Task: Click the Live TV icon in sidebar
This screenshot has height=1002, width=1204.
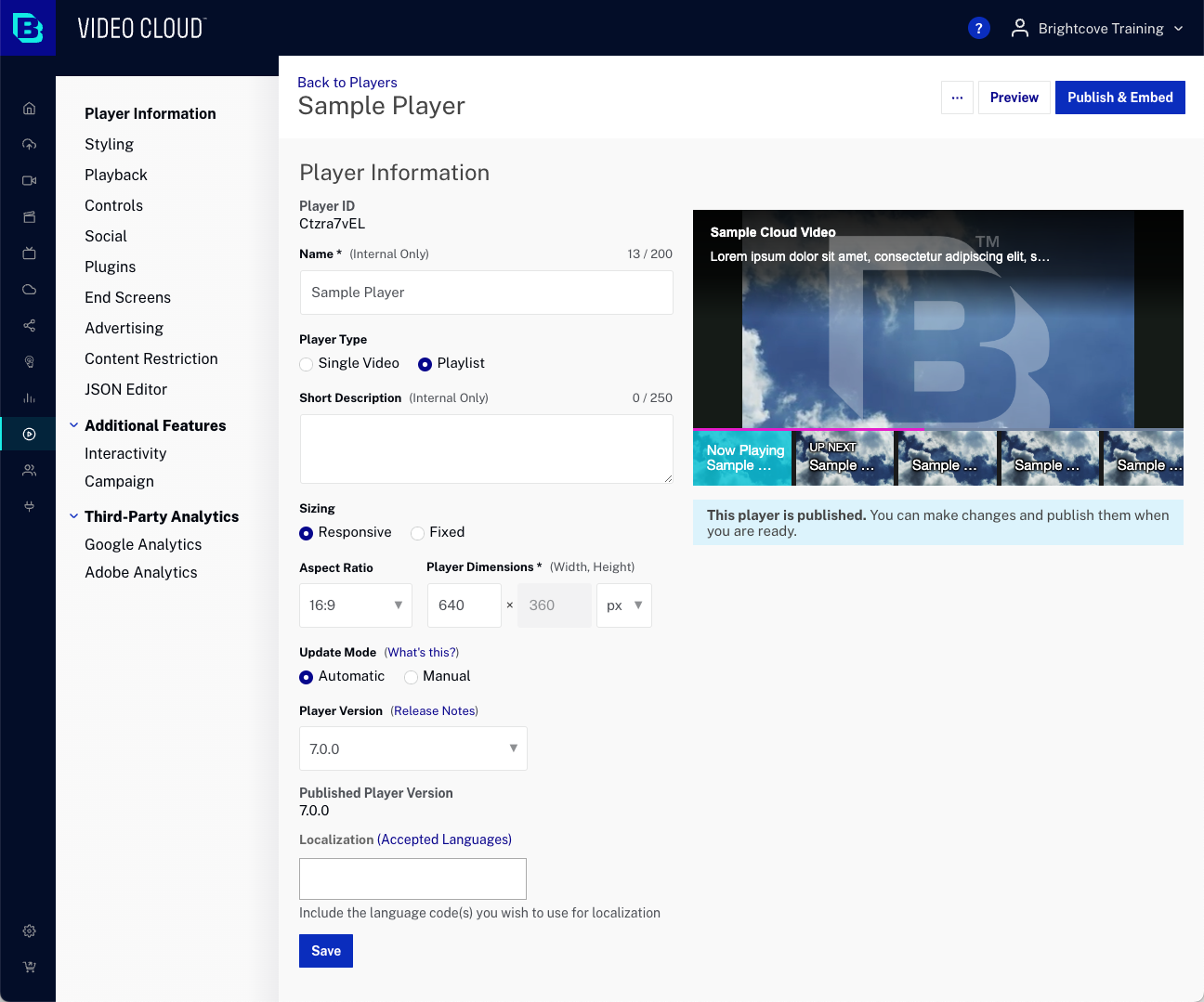Action: [29, 253]
